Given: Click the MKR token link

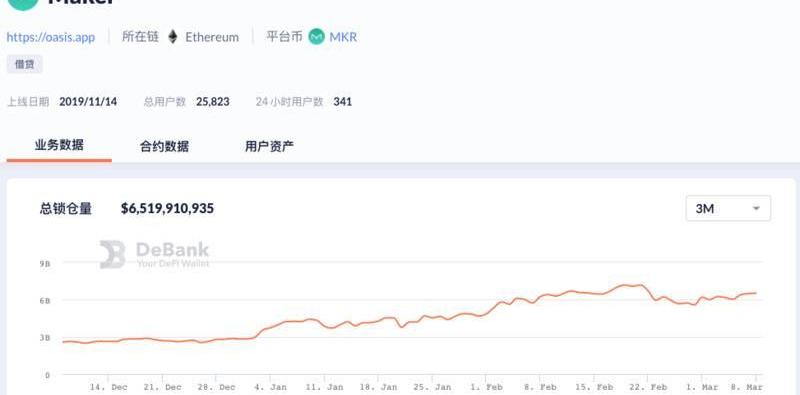Looking at the screenshot, I should [x=343, y=37].
